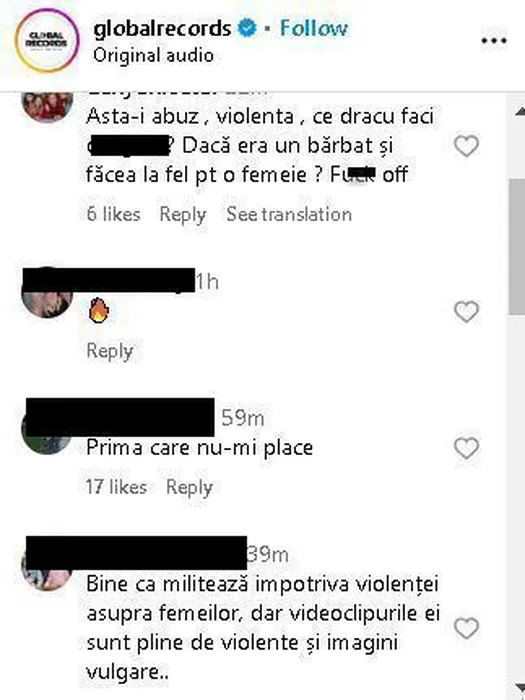Like the 'Asta-i abuz' comment with heart
This screenshot has width=525, height=700.
[x=467, y=146]
